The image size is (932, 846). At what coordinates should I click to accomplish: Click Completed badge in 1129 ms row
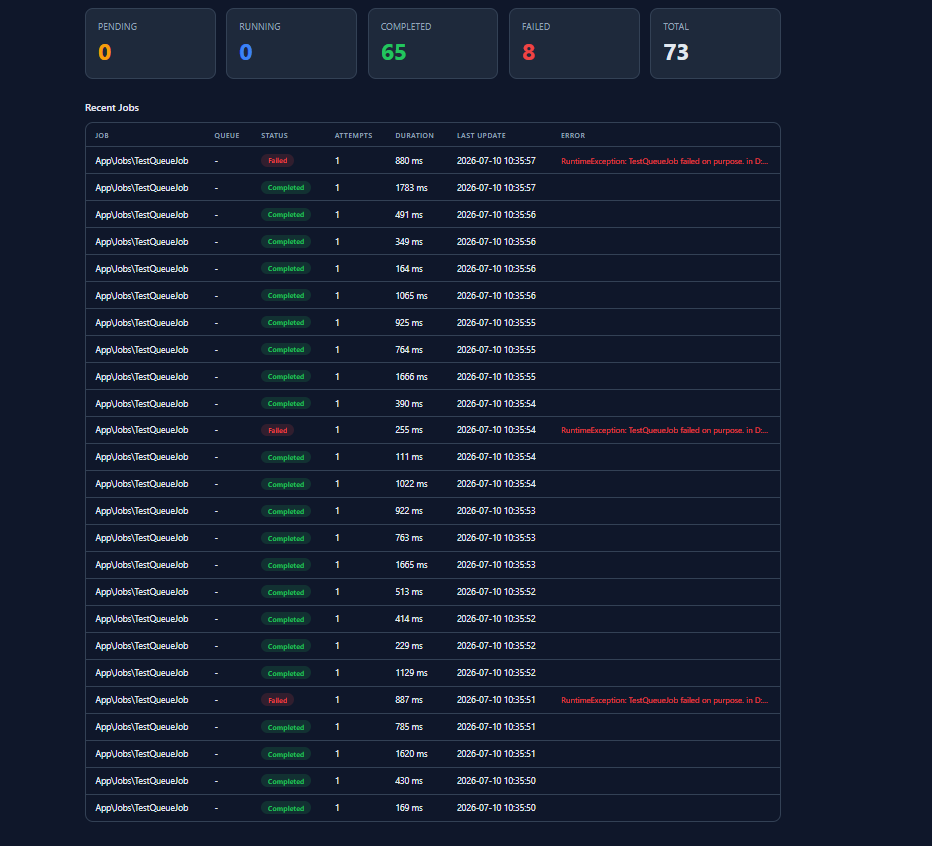[x=286, y=674]
